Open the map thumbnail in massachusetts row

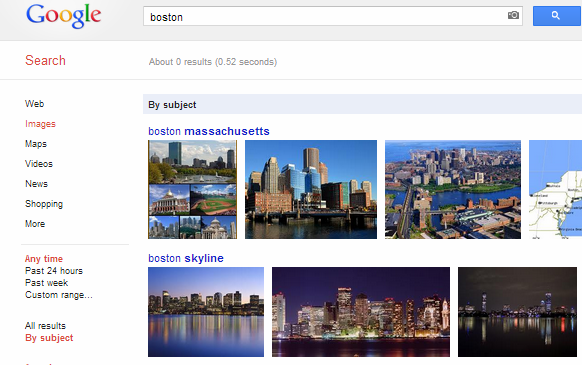(x=555, y=189)
